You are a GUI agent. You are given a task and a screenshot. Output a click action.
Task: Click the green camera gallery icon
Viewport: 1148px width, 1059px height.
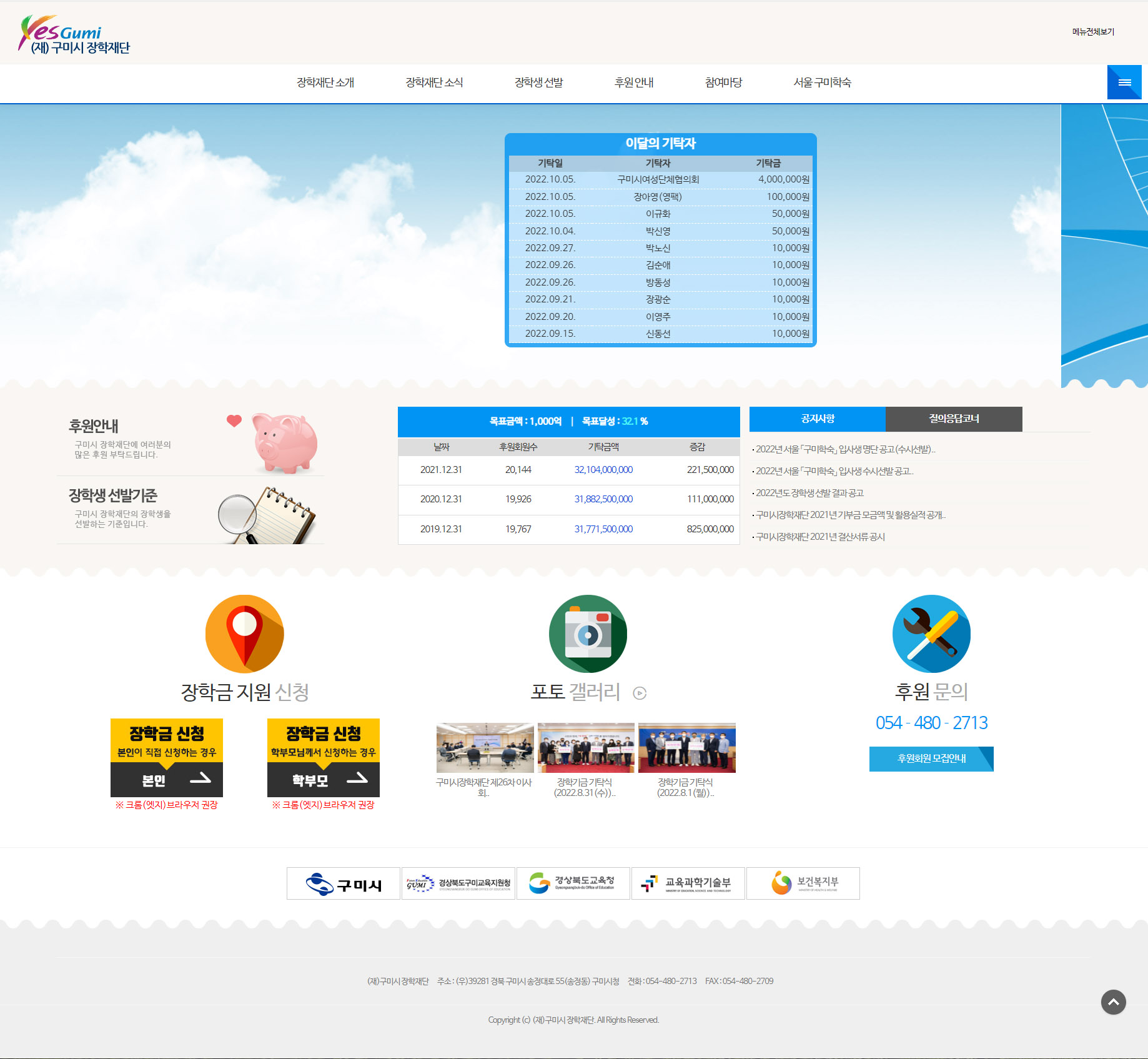coord(588,634)
